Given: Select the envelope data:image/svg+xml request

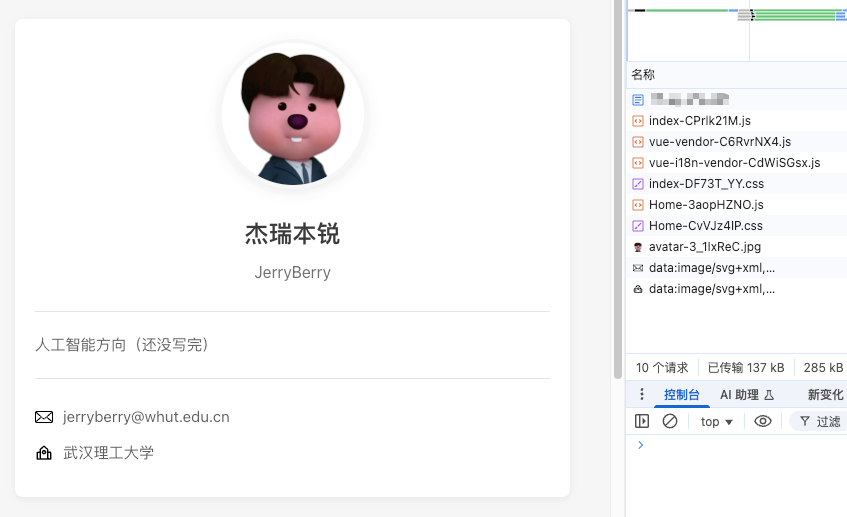Looking at the screenshot, I should pos(736,268).
